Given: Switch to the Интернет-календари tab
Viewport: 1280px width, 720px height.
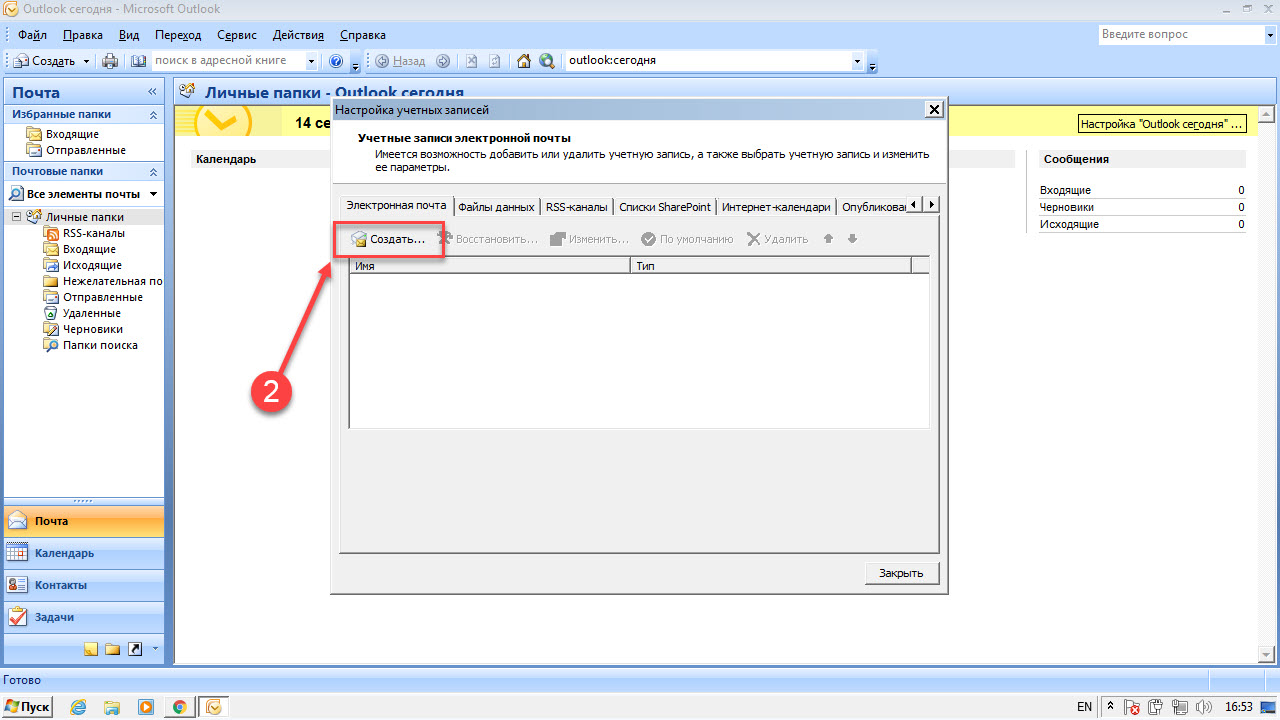Looking at the screenshot, I should [x=776, y=207].
